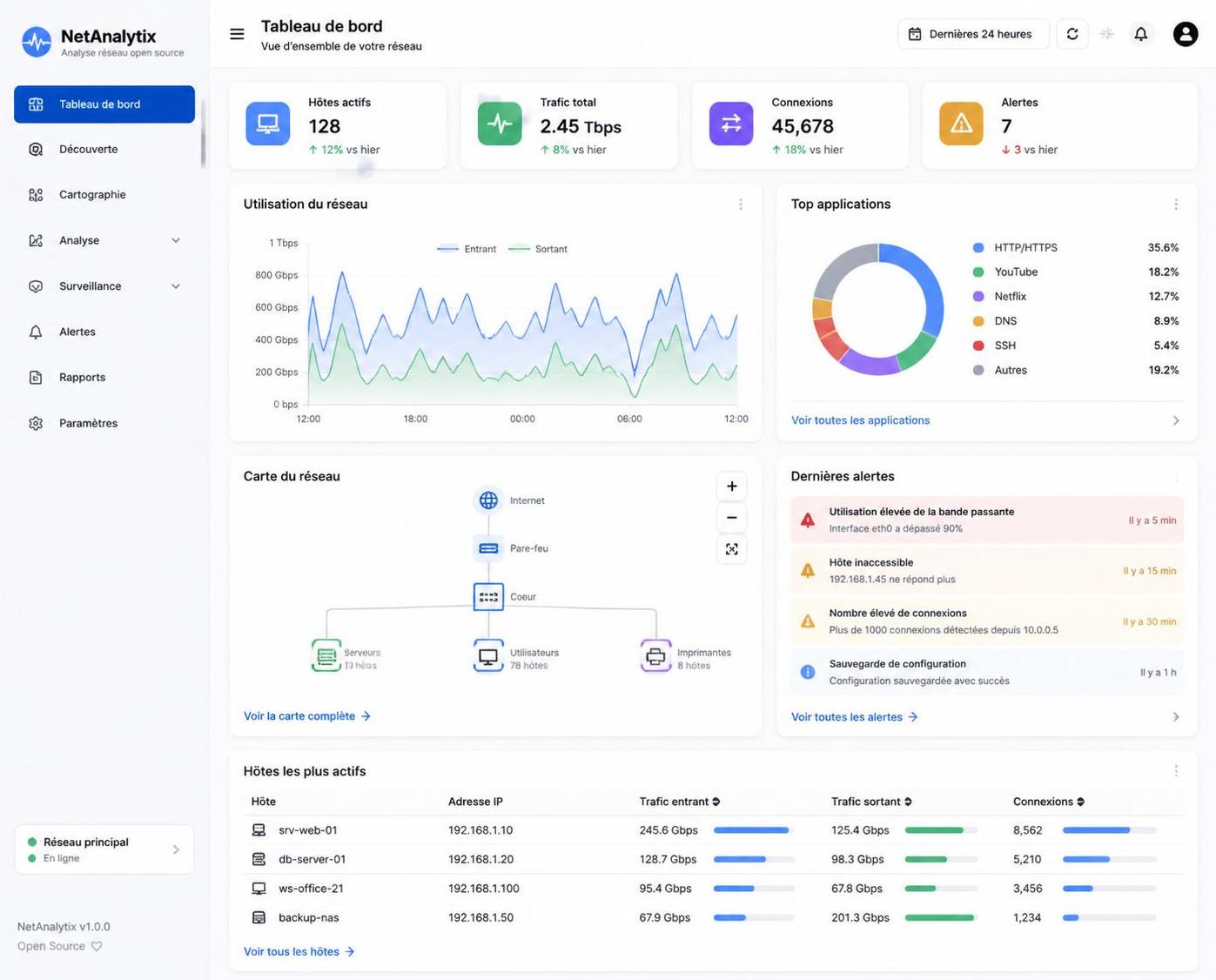Open the Nombre élevé de connexions alert
Screen dimensions: 1216x980
[987, 621]
